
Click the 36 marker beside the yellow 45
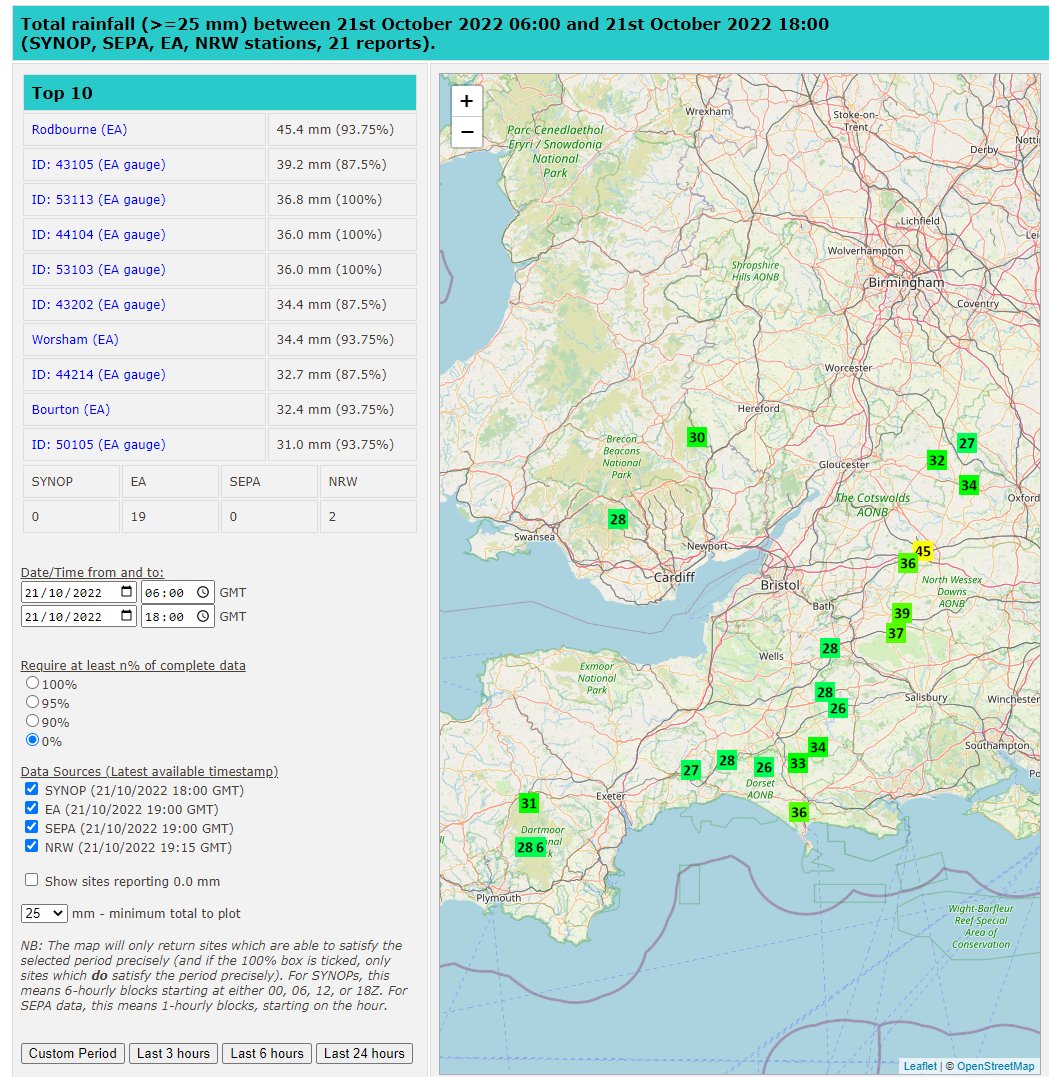coord(907,564)
